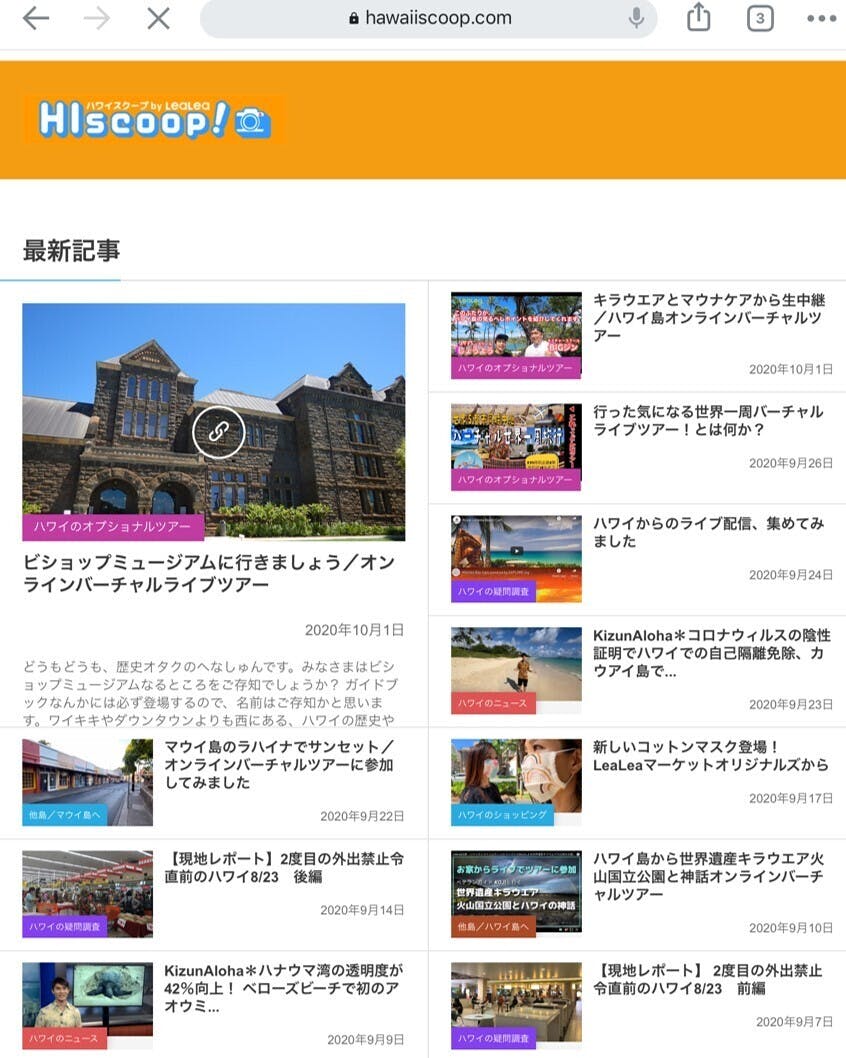Select the 最新記事 section tab
Image resolution: width=846 pixels, height=1058 pixels.
coord(71,251)
